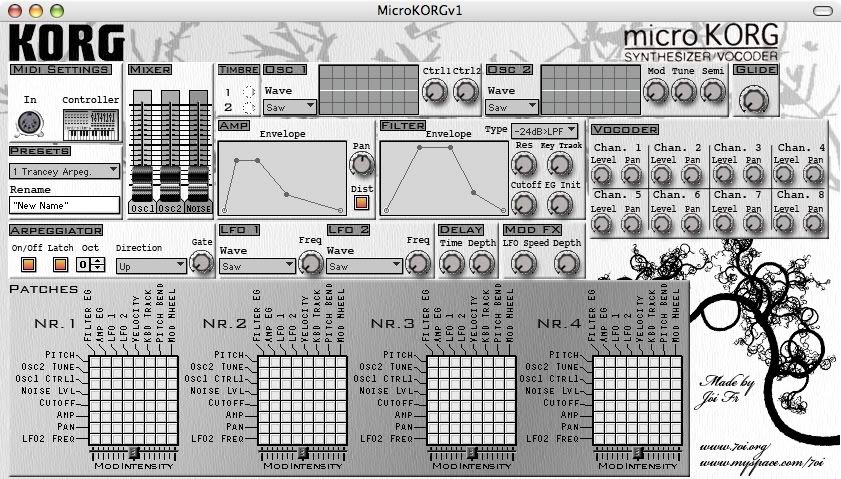Click the Amp Pan knob
The image size is (841, 479).
362,165
